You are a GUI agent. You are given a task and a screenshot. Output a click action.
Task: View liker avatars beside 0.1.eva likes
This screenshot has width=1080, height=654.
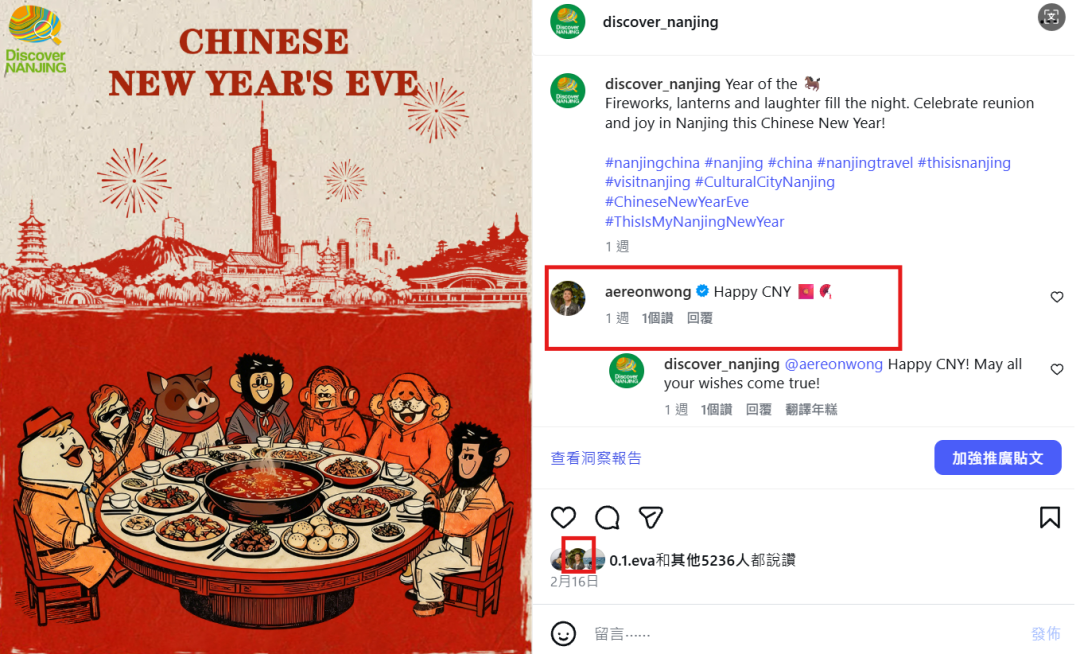[577, 560]
